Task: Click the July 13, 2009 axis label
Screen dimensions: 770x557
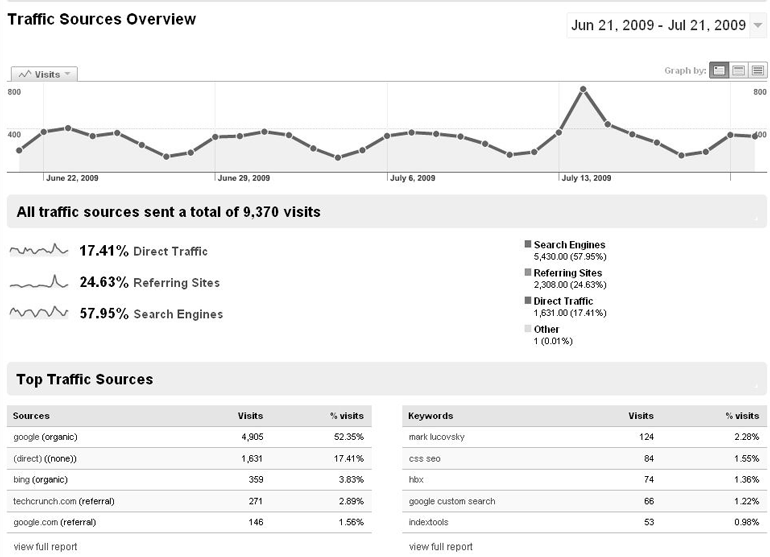Action: 586,178
